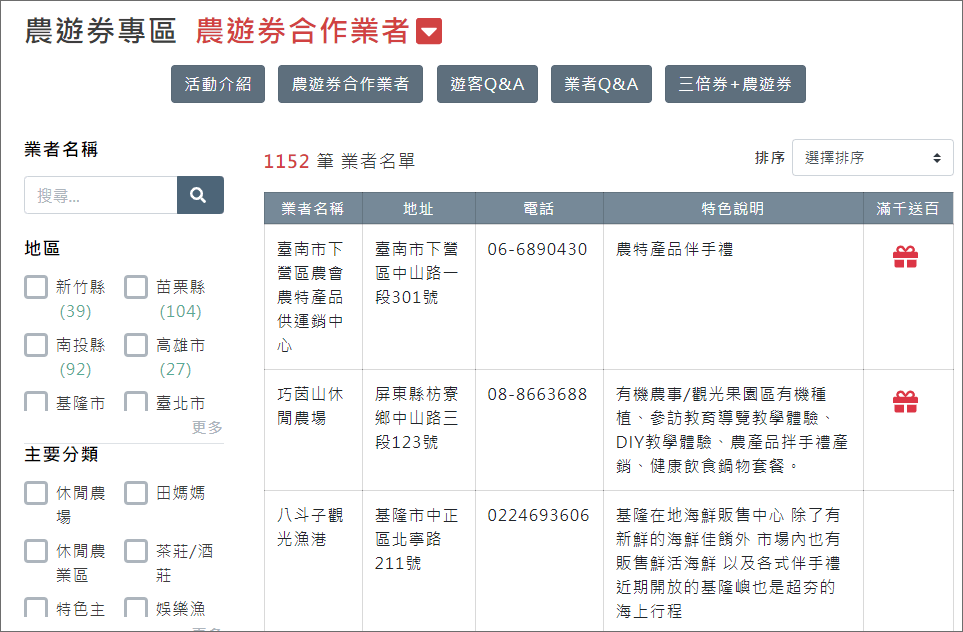The image size is (963, 632).
Task: Click the gift icon for 巧茵山休閒農場 row
Action: point(905,400)
